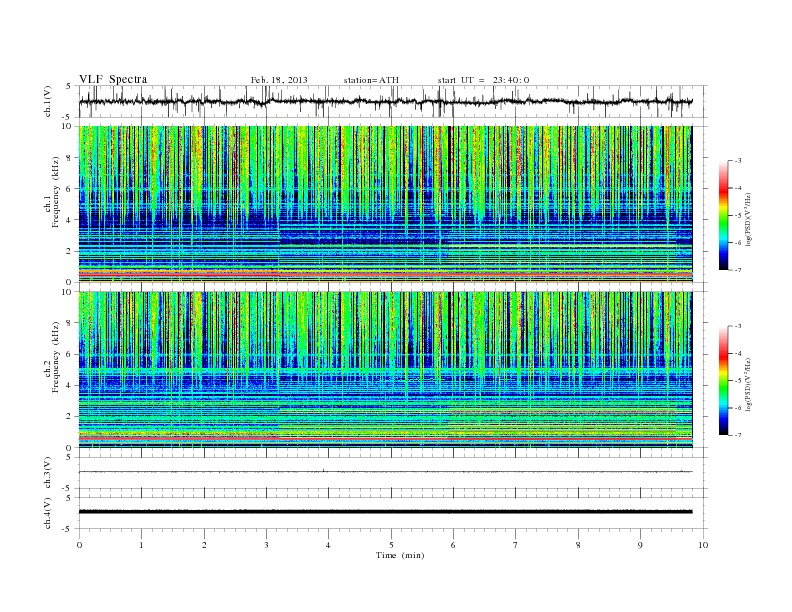Click the "5" tick on the time axis
Screen dimensions: 792x612
point(391,545)
